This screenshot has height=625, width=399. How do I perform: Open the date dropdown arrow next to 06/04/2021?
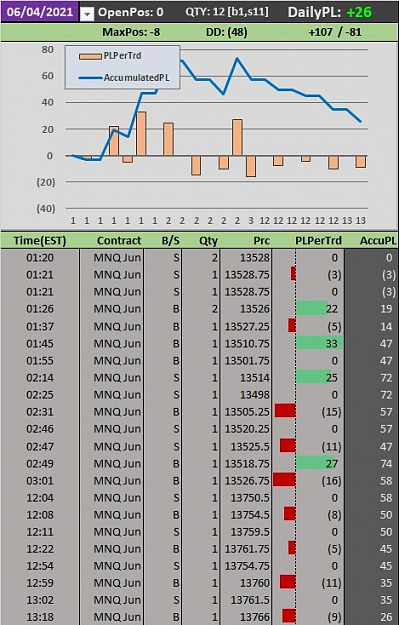coord(87,14)
